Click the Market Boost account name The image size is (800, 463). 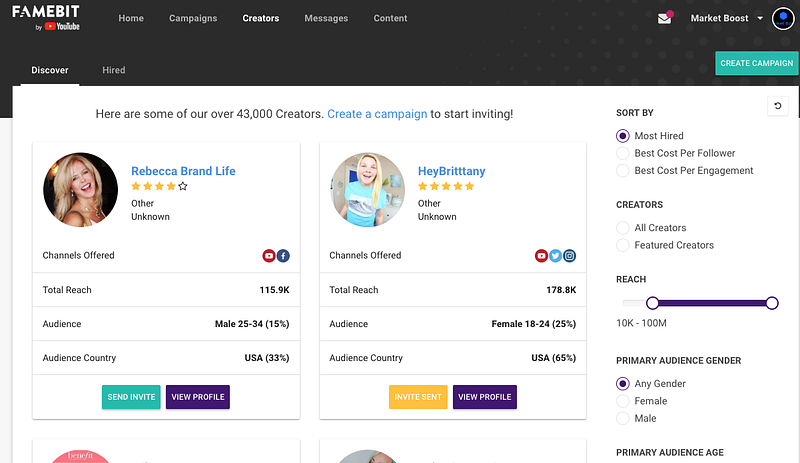pos(719,18)
